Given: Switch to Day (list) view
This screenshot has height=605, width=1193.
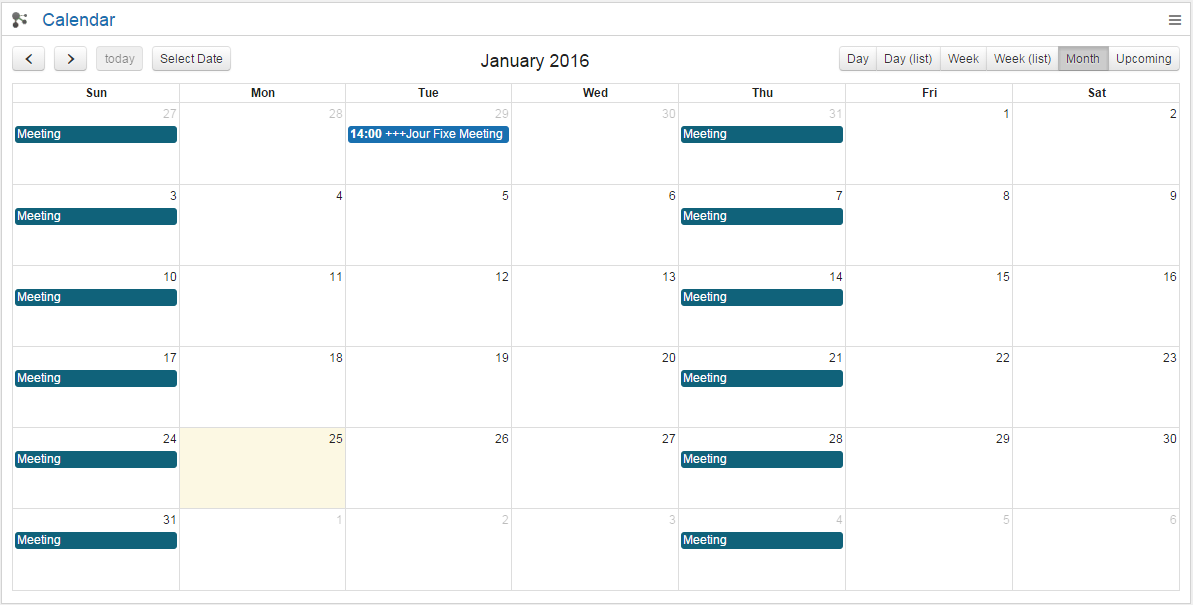Looking at the screenshot, I should (907, 59).
